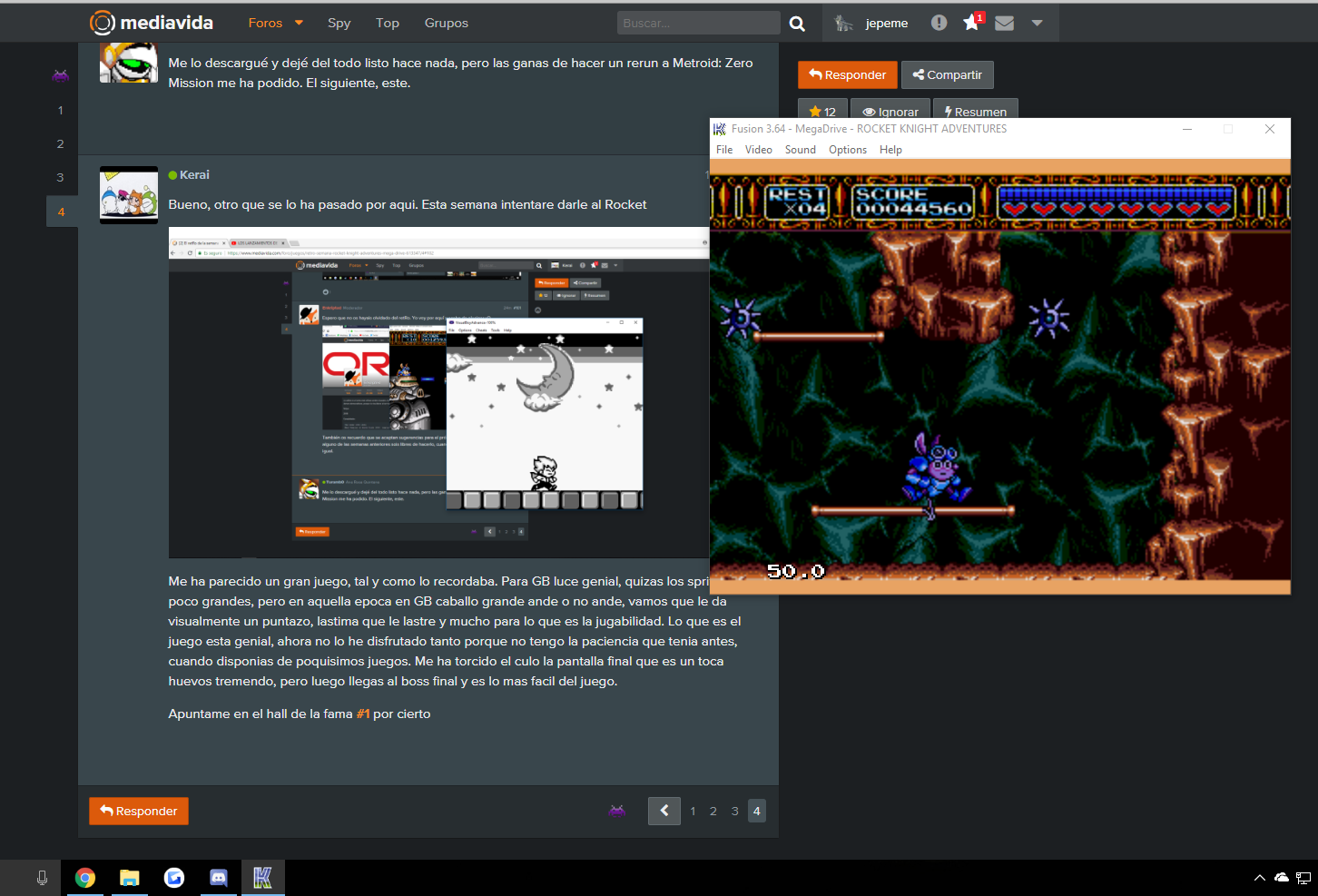Click the Fusion window title bar icon
Screen dimensions: 1318x896
720,129
